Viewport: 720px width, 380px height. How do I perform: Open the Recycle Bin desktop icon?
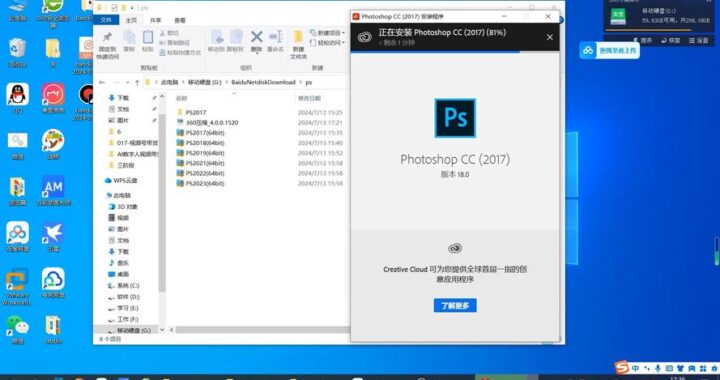pos(17,48)
